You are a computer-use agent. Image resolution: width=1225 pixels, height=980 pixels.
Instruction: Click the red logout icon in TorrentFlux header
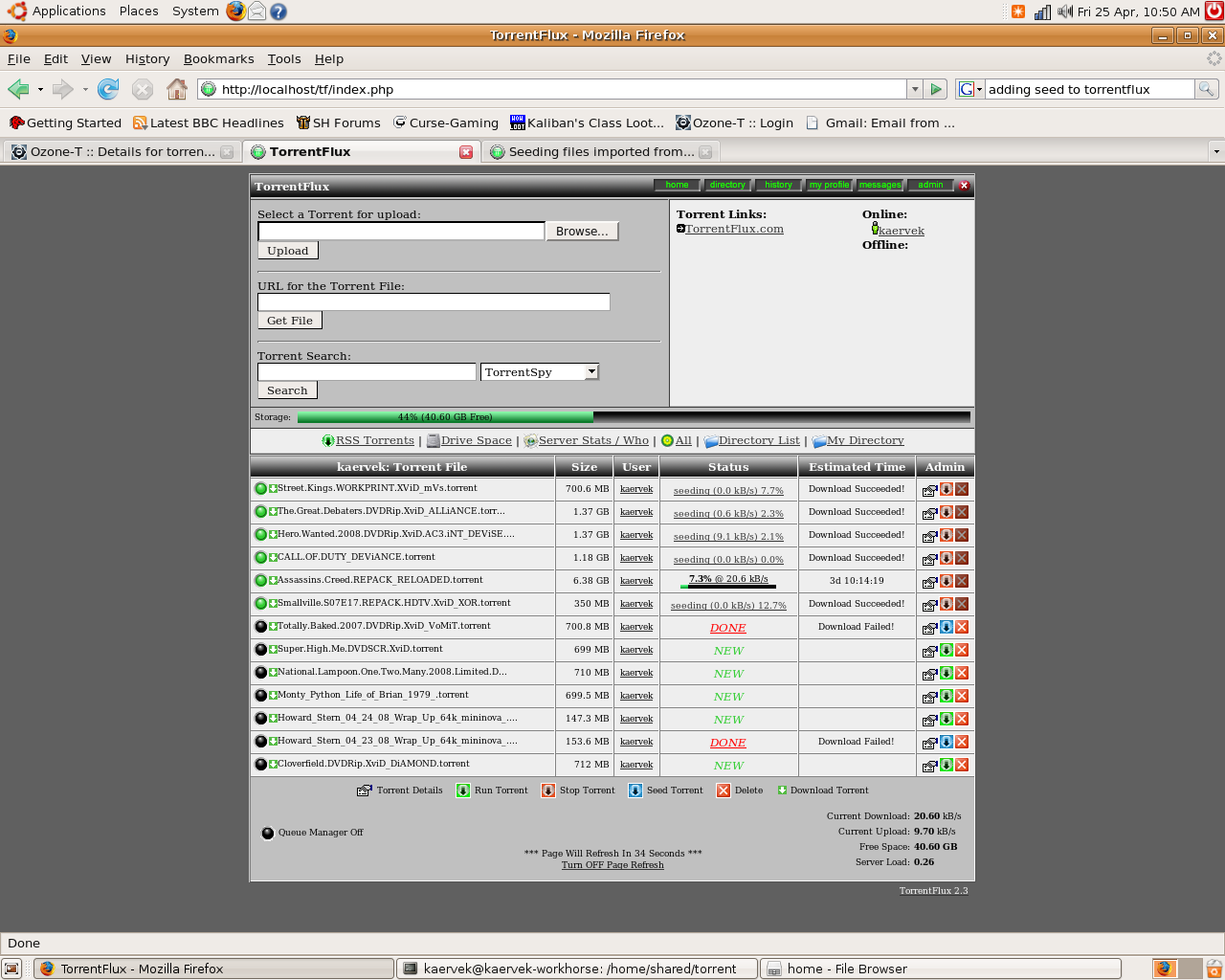[964, 186]
